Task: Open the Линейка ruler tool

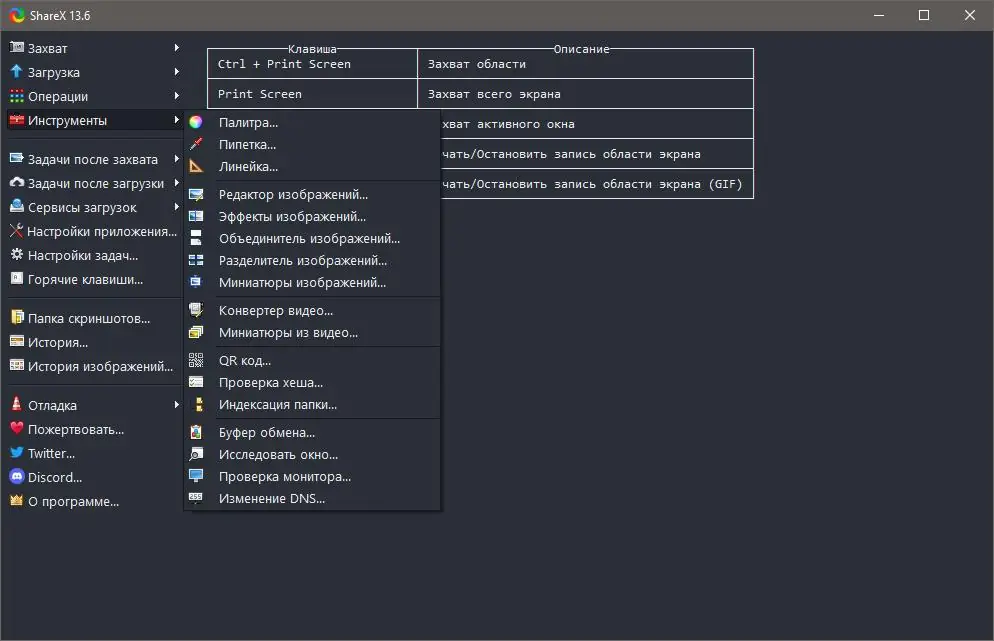Action: point(245,166)
